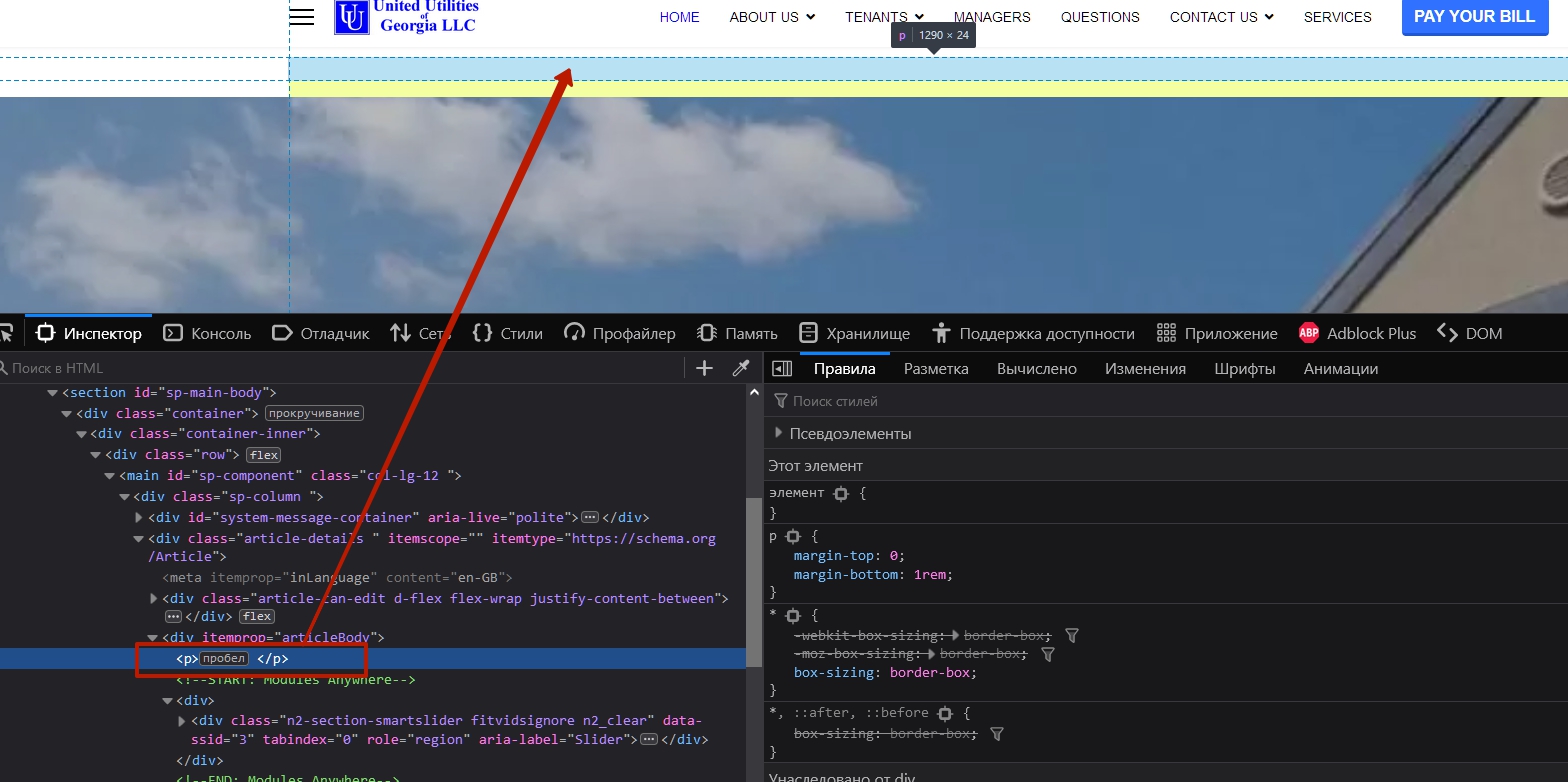Click United Utilities of Georgia logo

point(406,17)
